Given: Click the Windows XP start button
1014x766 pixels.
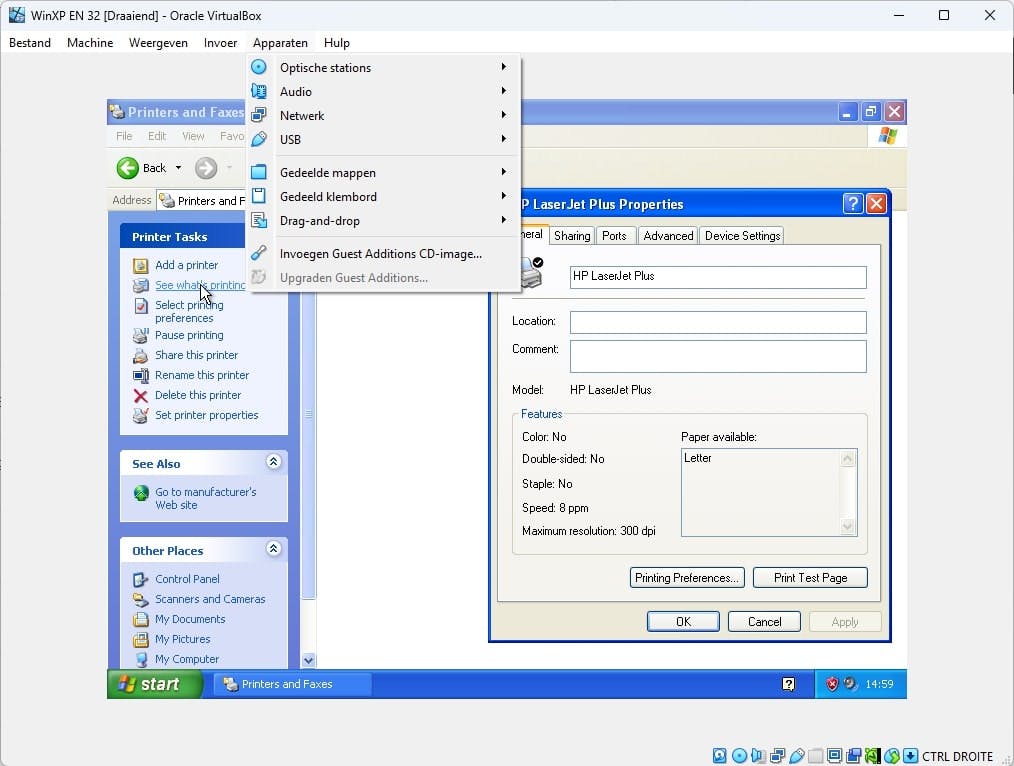Looking at the screenshot, I should click(155, 684).
